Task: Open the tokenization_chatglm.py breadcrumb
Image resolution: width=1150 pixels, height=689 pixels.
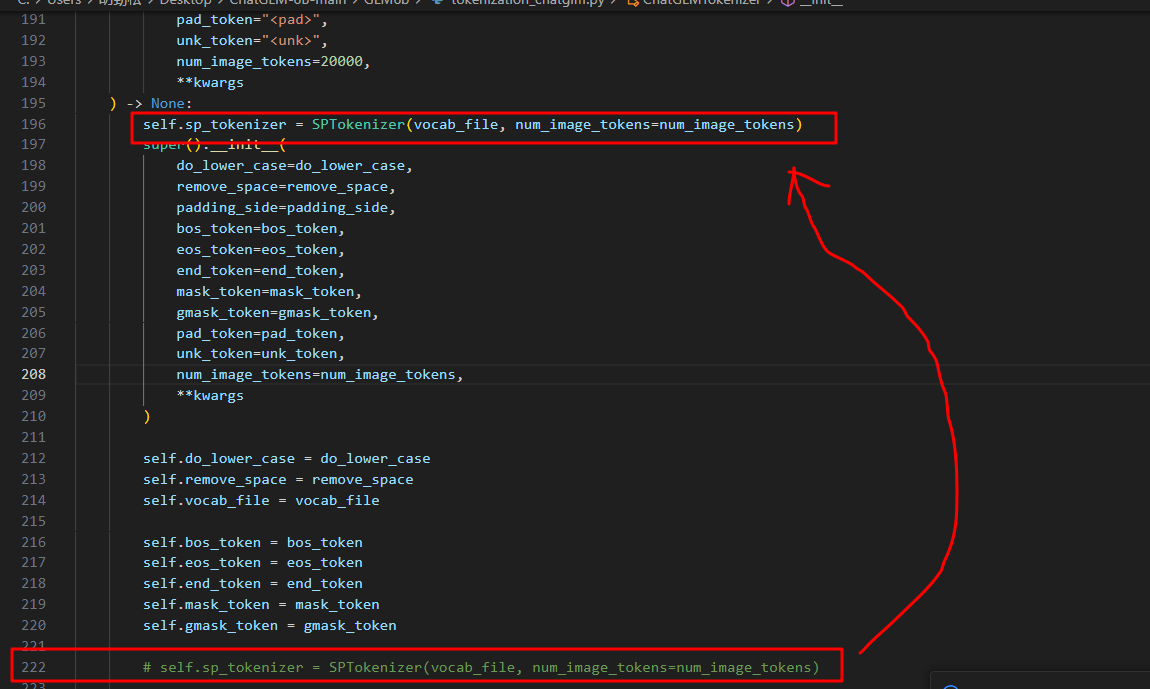Action: [x=527, y=2]
